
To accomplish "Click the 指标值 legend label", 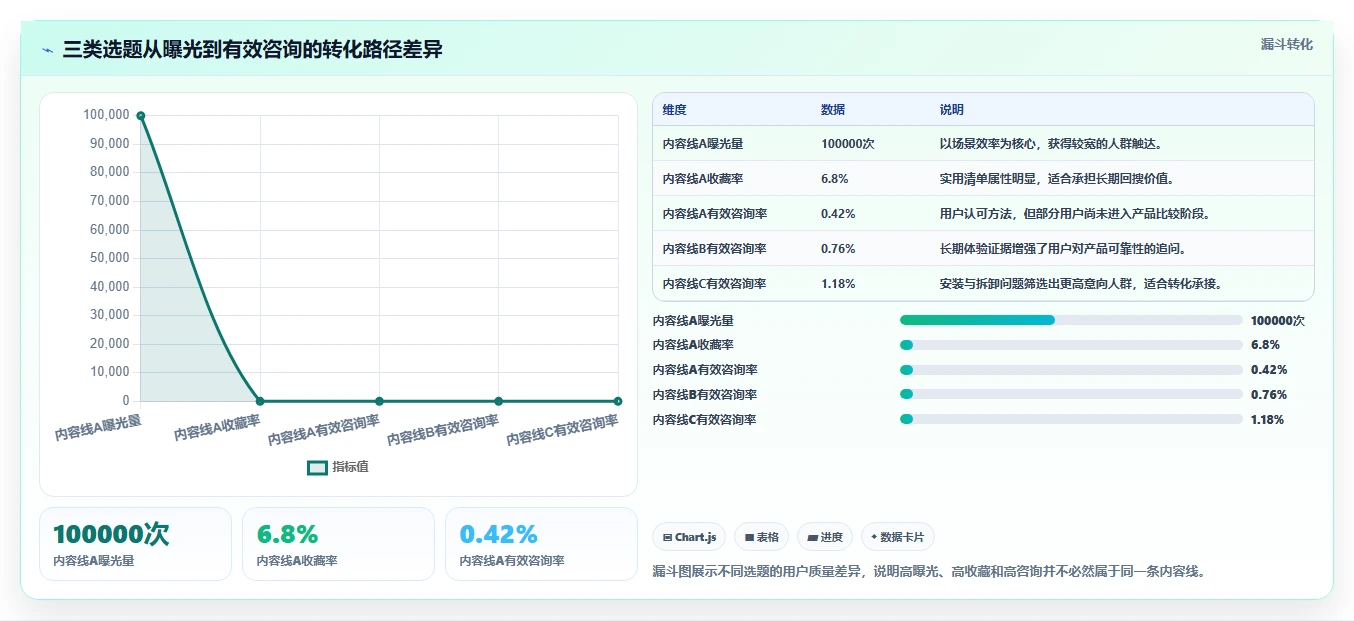I will pos(351,467).
